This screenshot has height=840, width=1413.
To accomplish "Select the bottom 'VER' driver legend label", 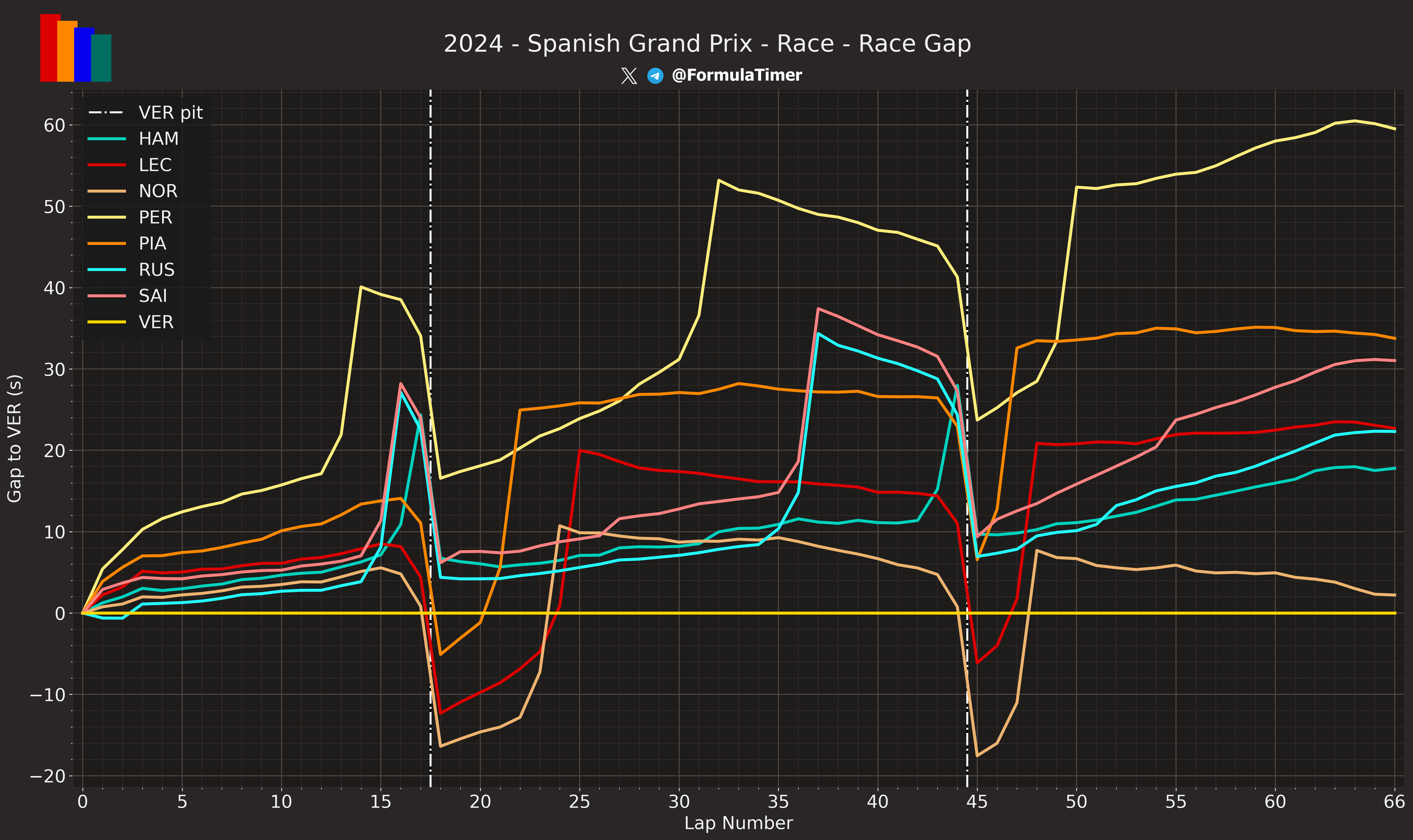I will click(156, 322).
